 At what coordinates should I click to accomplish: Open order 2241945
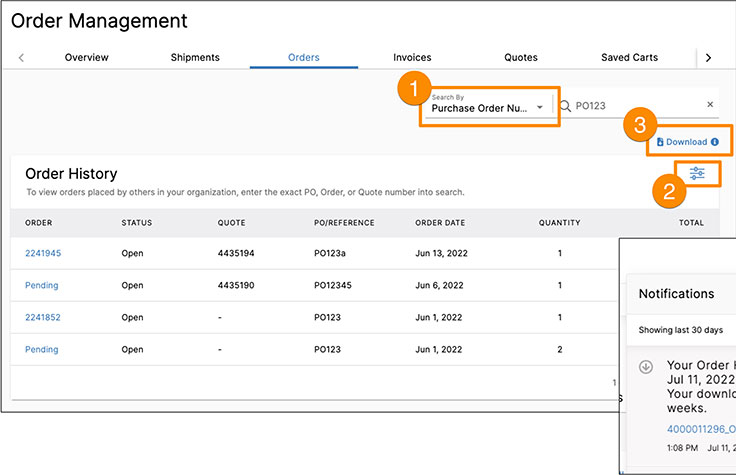43,254
